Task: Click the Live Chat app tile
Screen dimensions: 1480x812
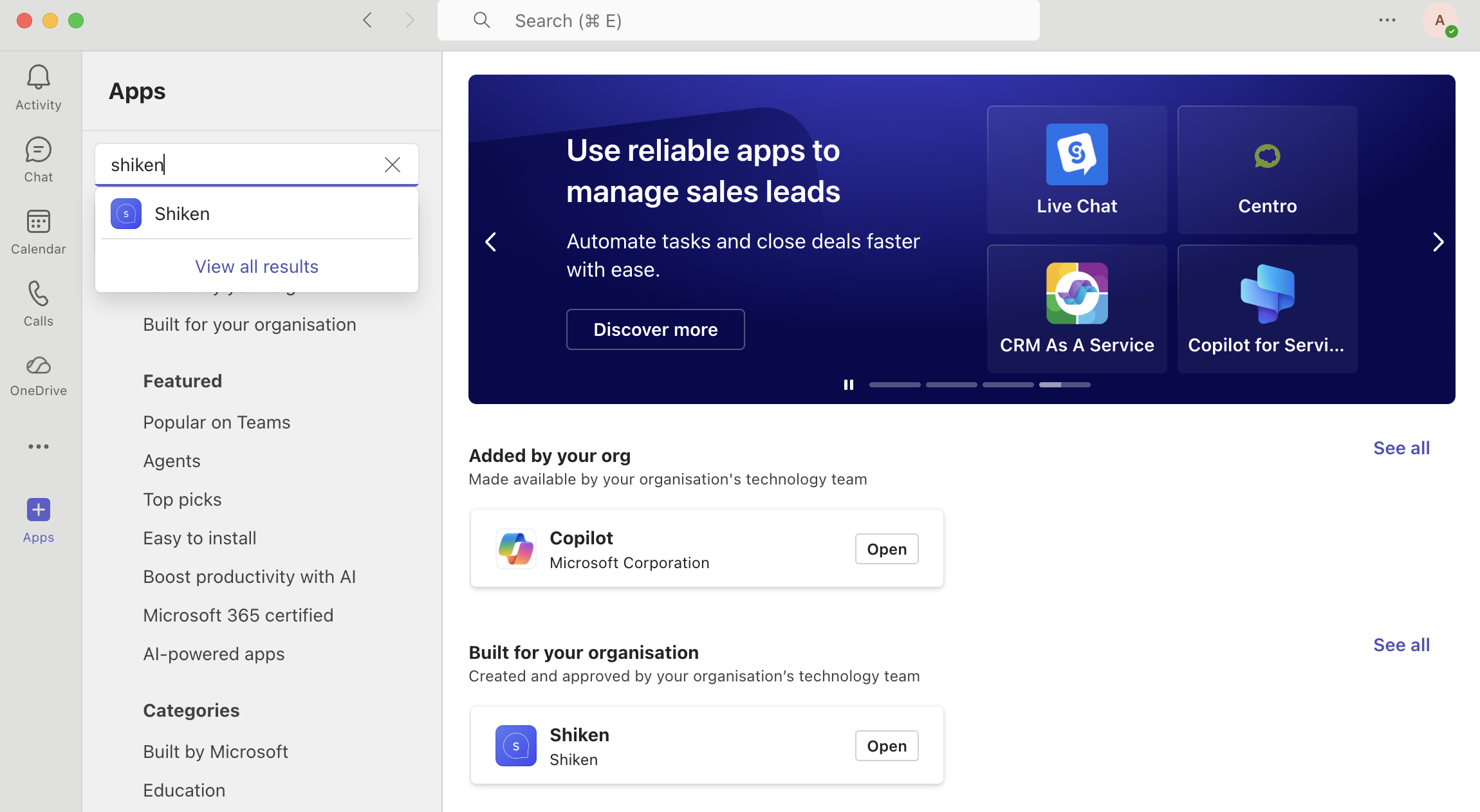Action: point(1077,170)
